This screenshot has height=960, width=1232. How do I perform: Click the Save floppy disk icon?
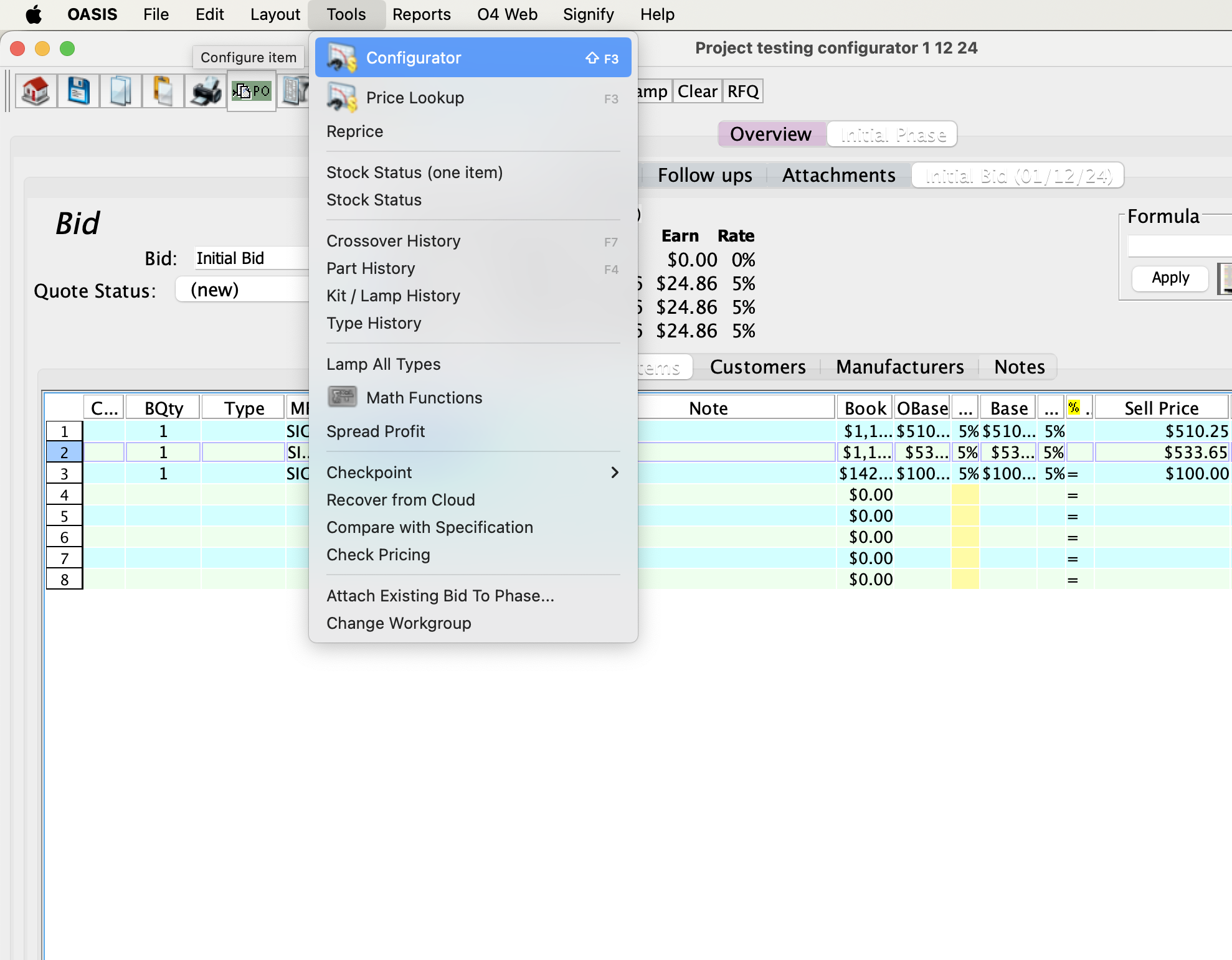tap(78, 92)
